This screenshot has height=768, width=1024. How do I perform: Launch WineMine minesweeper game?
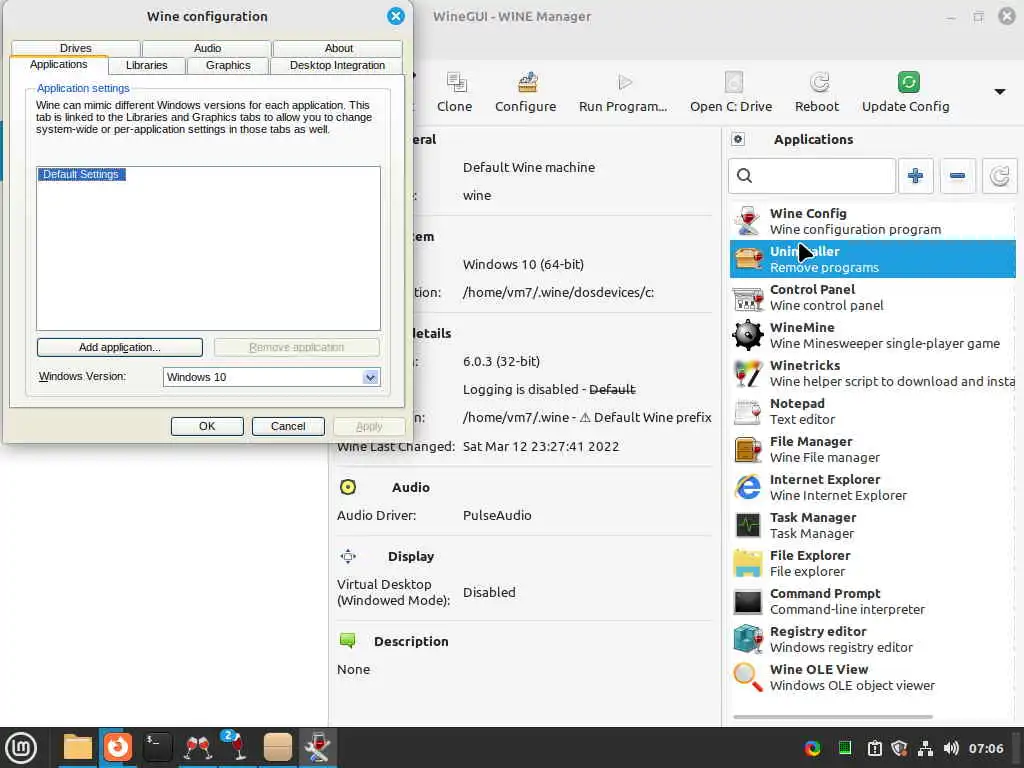[x=872, y=335]
